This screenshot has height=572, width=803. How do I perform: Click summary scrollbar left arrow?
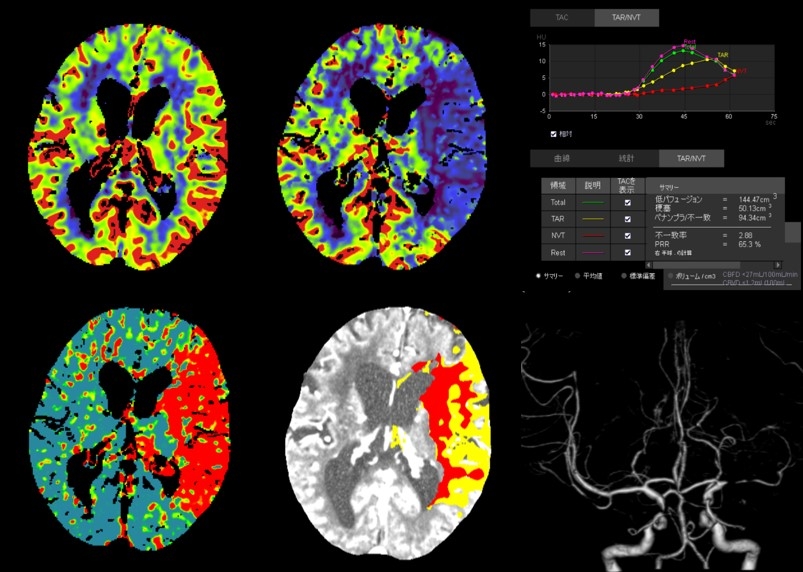tap(649, 264)
